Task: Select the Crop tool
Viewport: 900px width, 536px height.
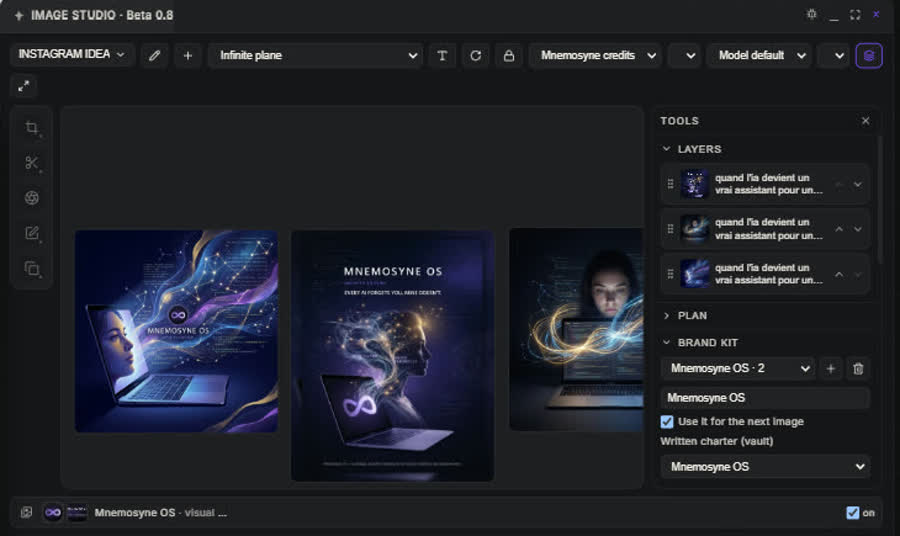Action: [32, 127]
